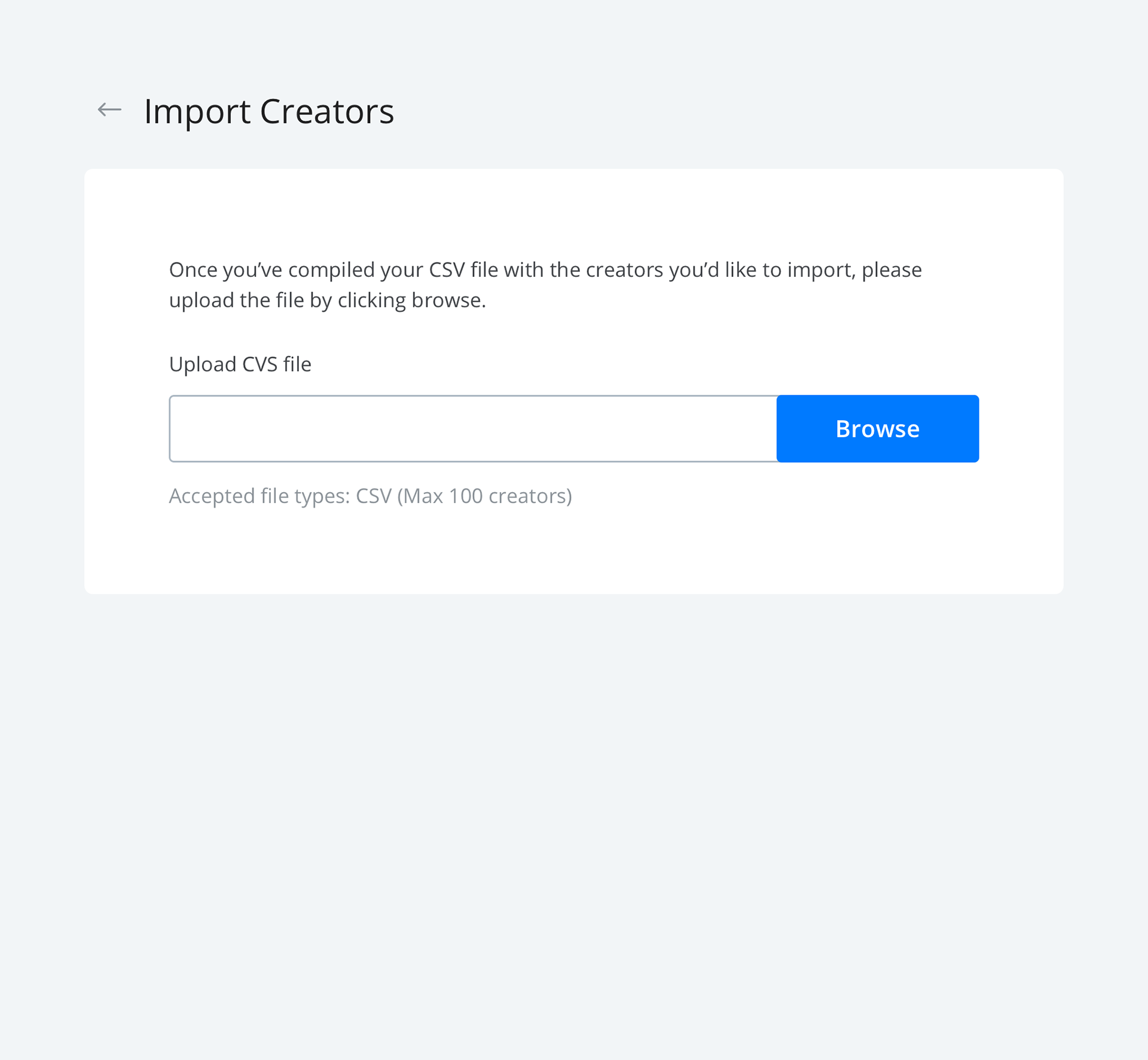Select the Import Creators page heading
Viewport: 1148px width, 1060px height.
point(269,111)
